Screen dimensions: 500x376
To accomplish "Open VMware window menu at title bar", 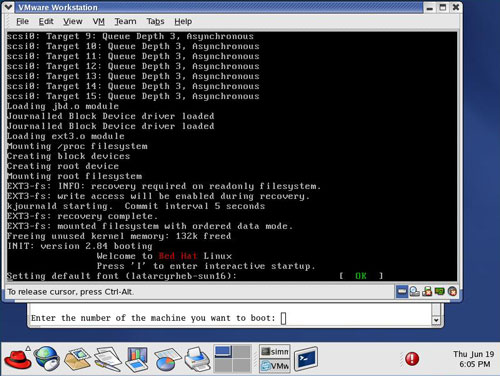I will tap(8, 7).
